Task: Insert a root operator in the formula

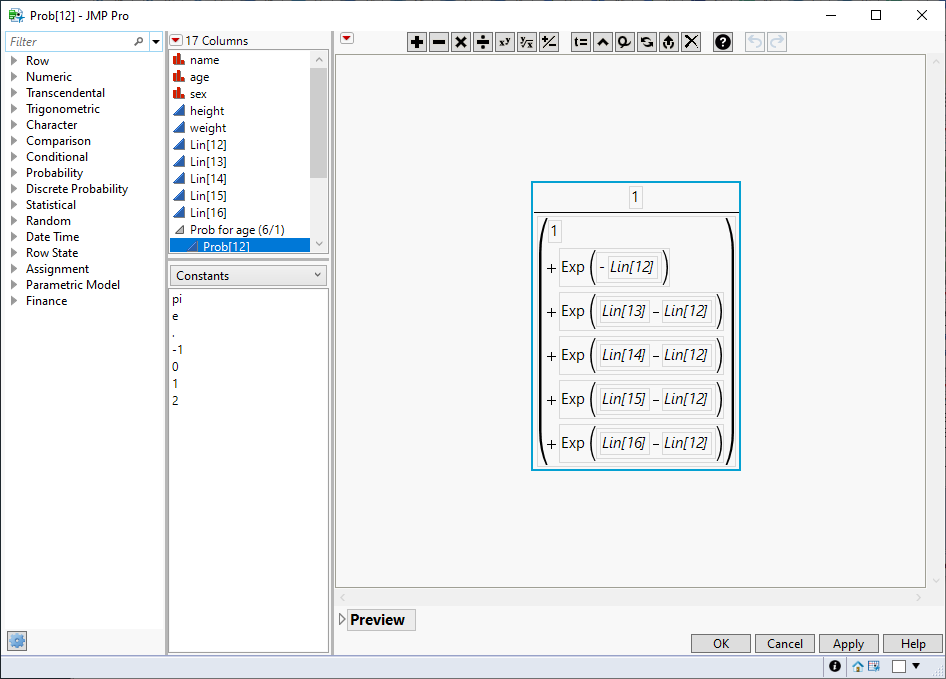Action: [x=527, y=42]
